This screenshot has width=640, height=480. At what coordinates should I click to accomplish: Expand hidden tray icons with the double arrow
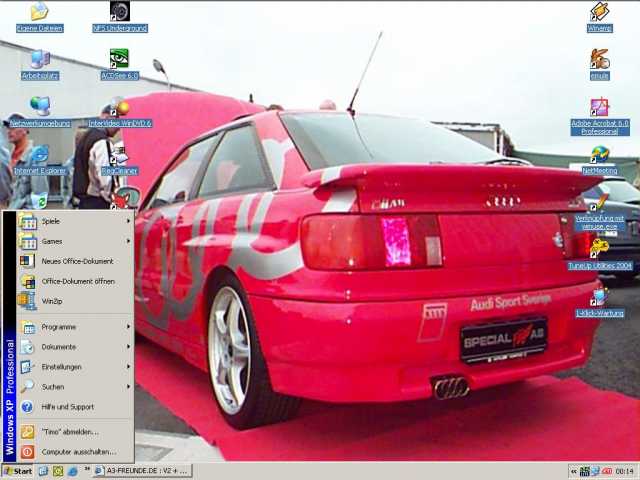tap(574, 471)
